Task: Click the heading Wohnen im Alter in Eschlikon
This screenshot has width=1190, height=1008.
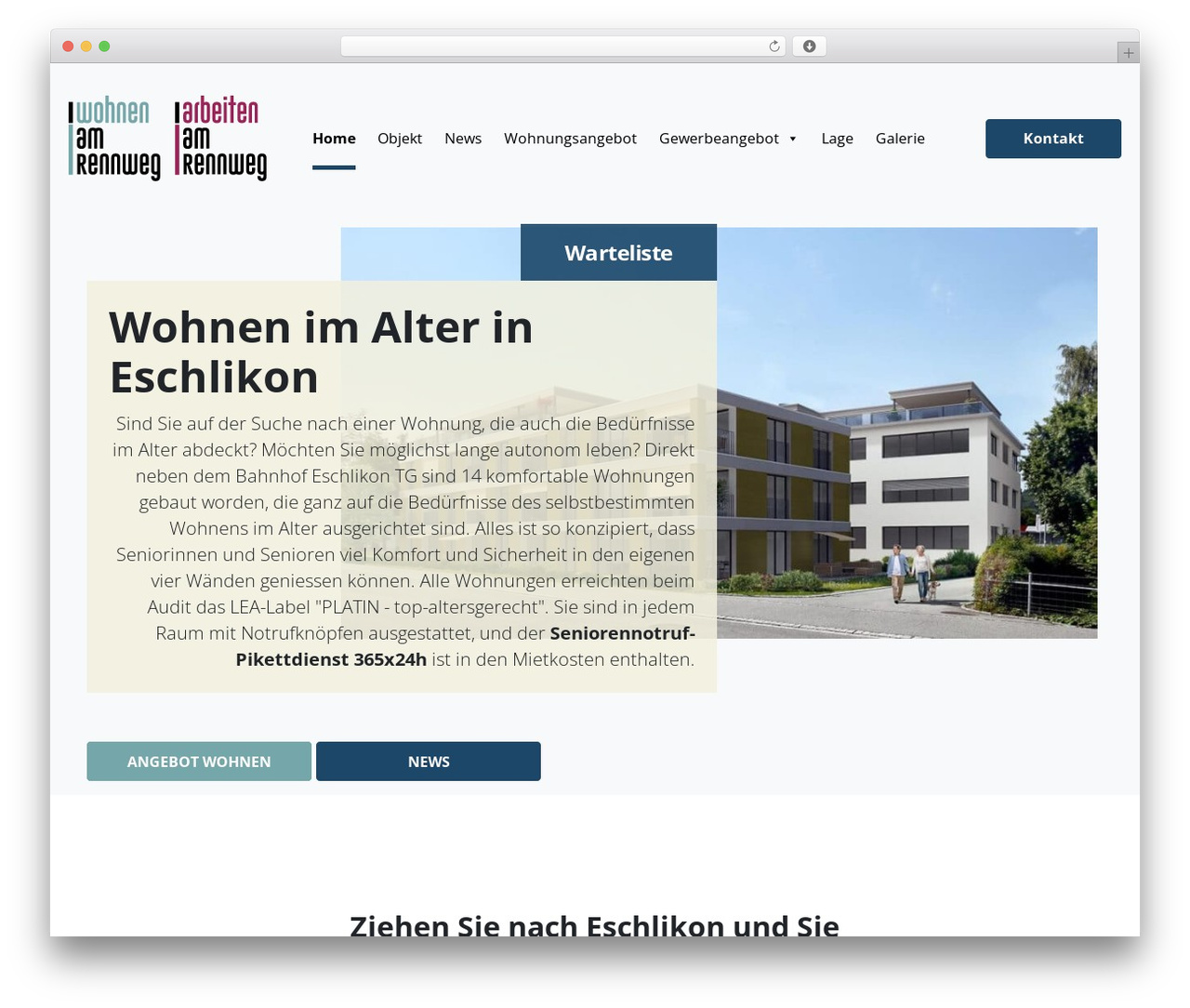Action: point(321,352)
